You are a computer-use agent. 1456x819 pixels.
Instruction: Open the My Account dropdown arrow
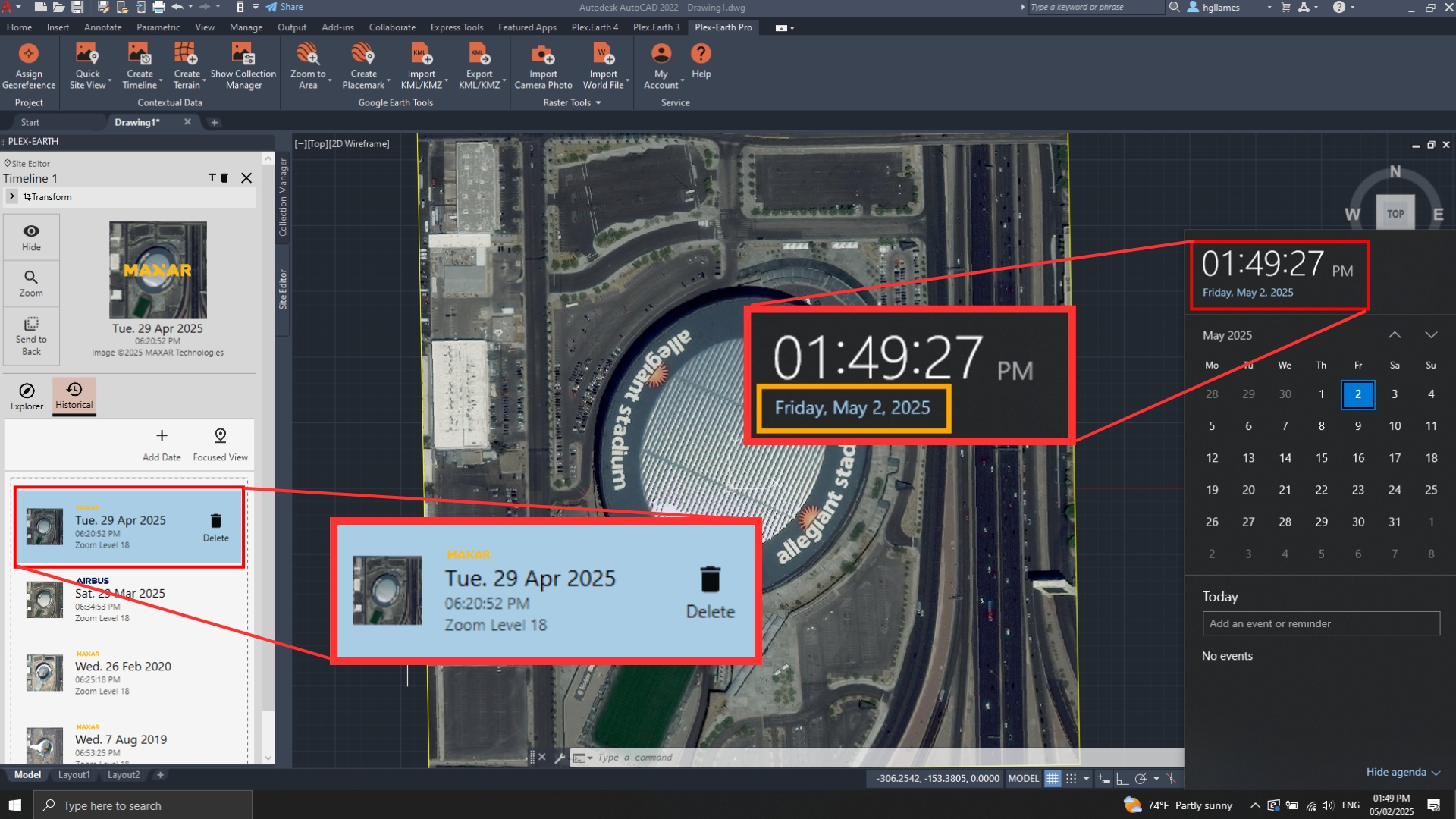pyautogui.click(x=682, y=80)
